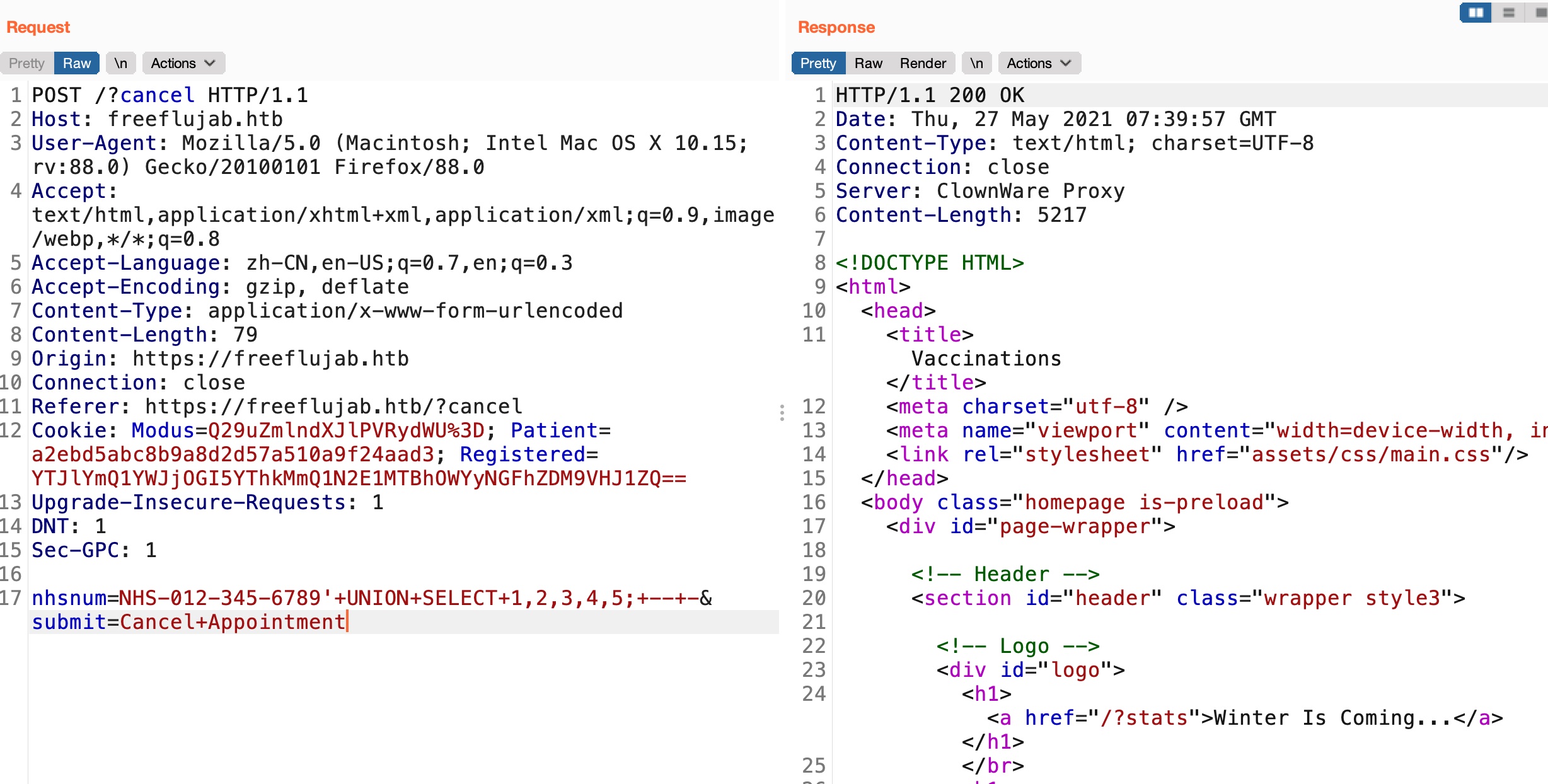The image size is (1548, 784).
Task: Select the Raw tab in Request
Action: [x=76, y=63]
